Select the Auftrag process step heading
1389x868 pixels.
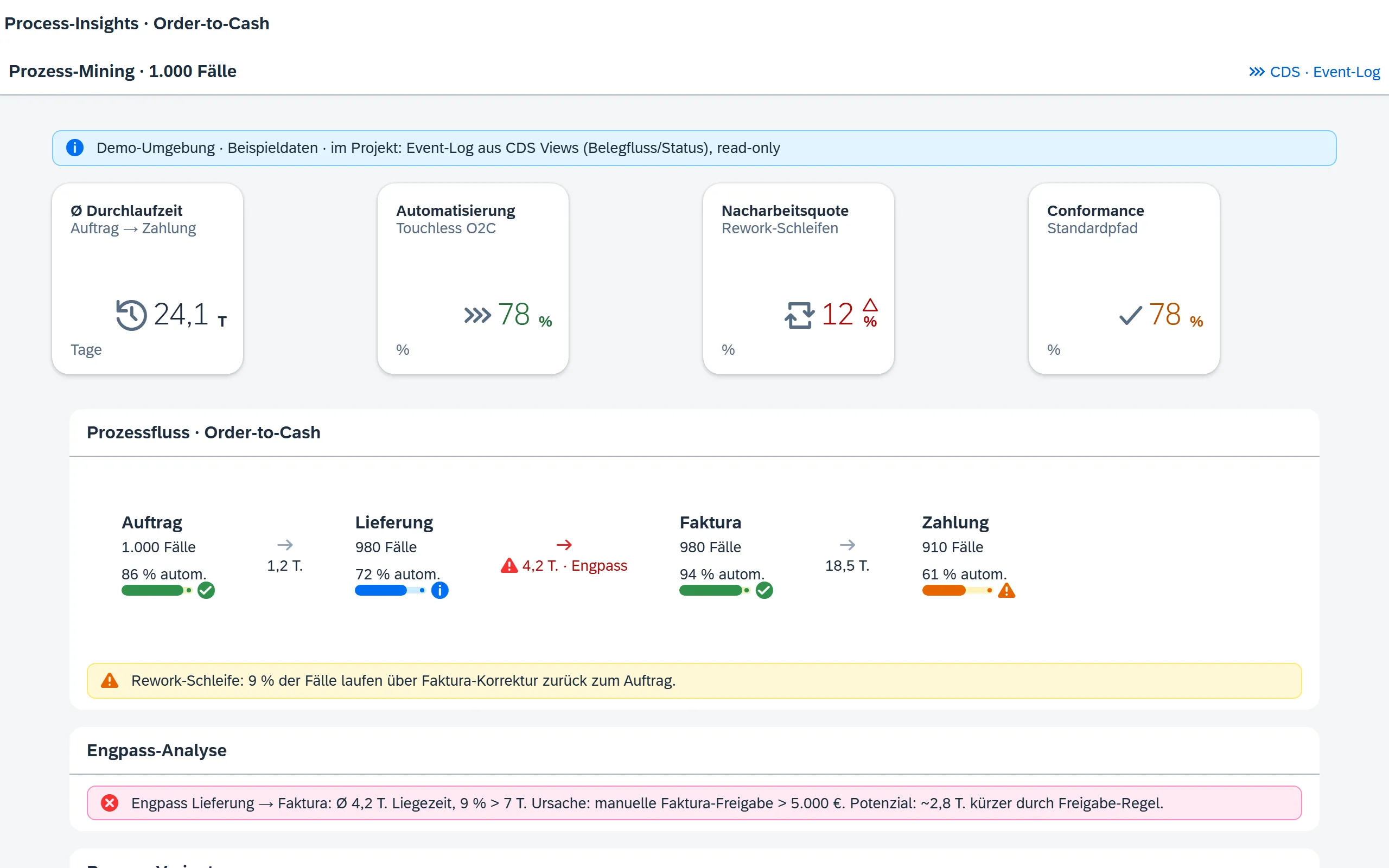pos(152,522)
